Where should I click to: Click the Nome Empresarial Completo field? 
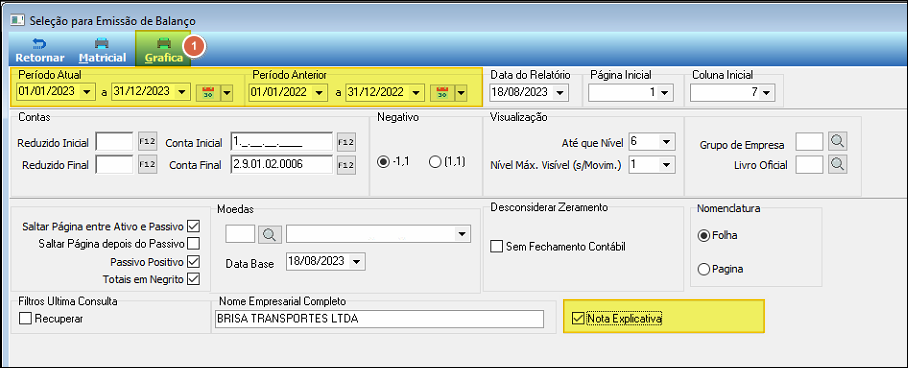[379, 319]
